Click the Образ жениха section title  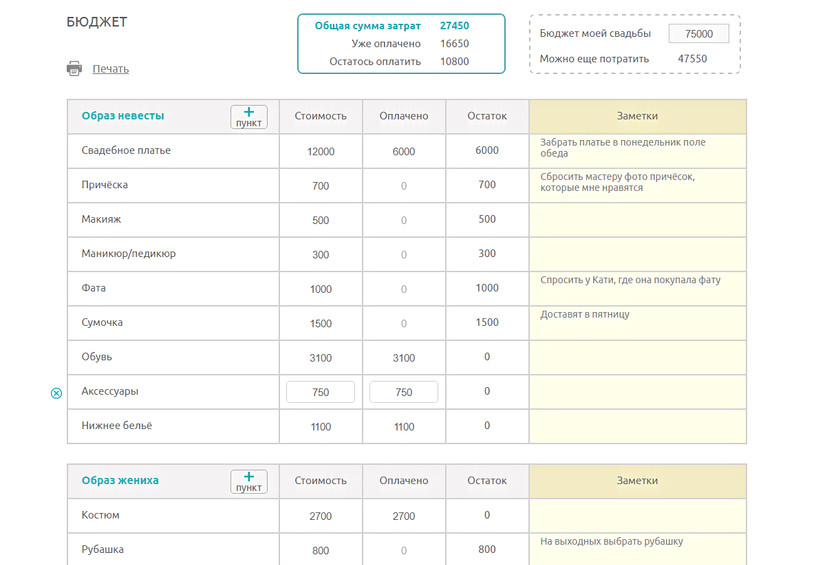pyautogui.click(x=120, y=480)
